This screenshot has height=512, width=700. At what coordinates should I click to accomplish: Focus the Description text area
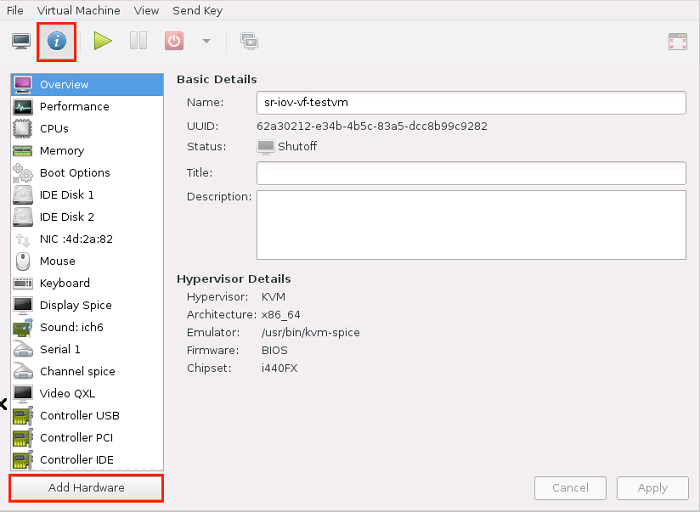point(471,225)
